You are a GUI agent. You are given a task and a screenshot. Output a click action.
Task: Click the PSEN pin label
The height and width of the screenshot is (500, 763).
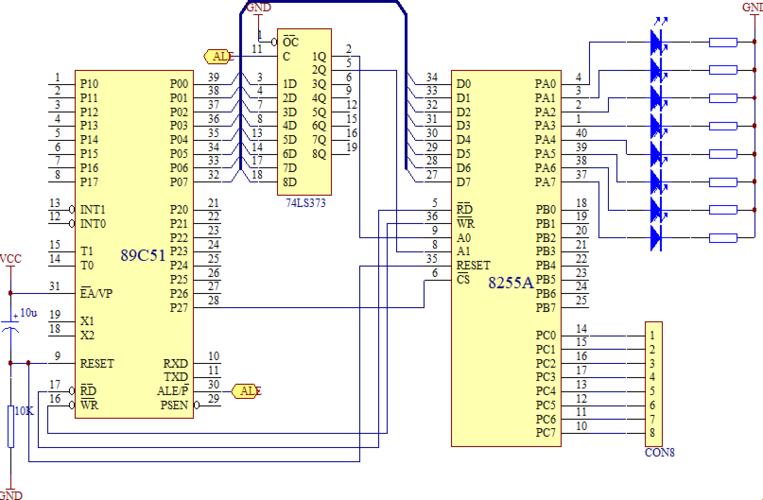pyautogui.click(x=174, y=405)
